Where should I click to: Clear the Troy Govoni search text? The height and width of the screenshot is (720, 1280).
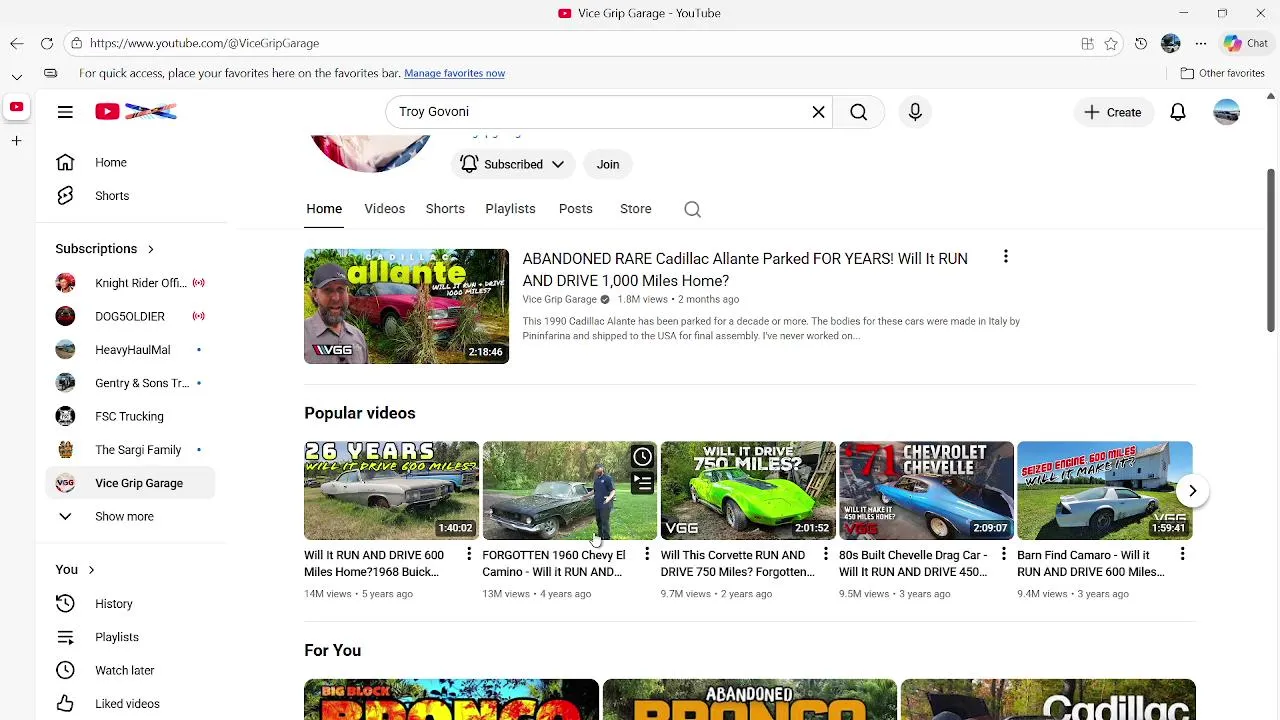tap(818, 112)
